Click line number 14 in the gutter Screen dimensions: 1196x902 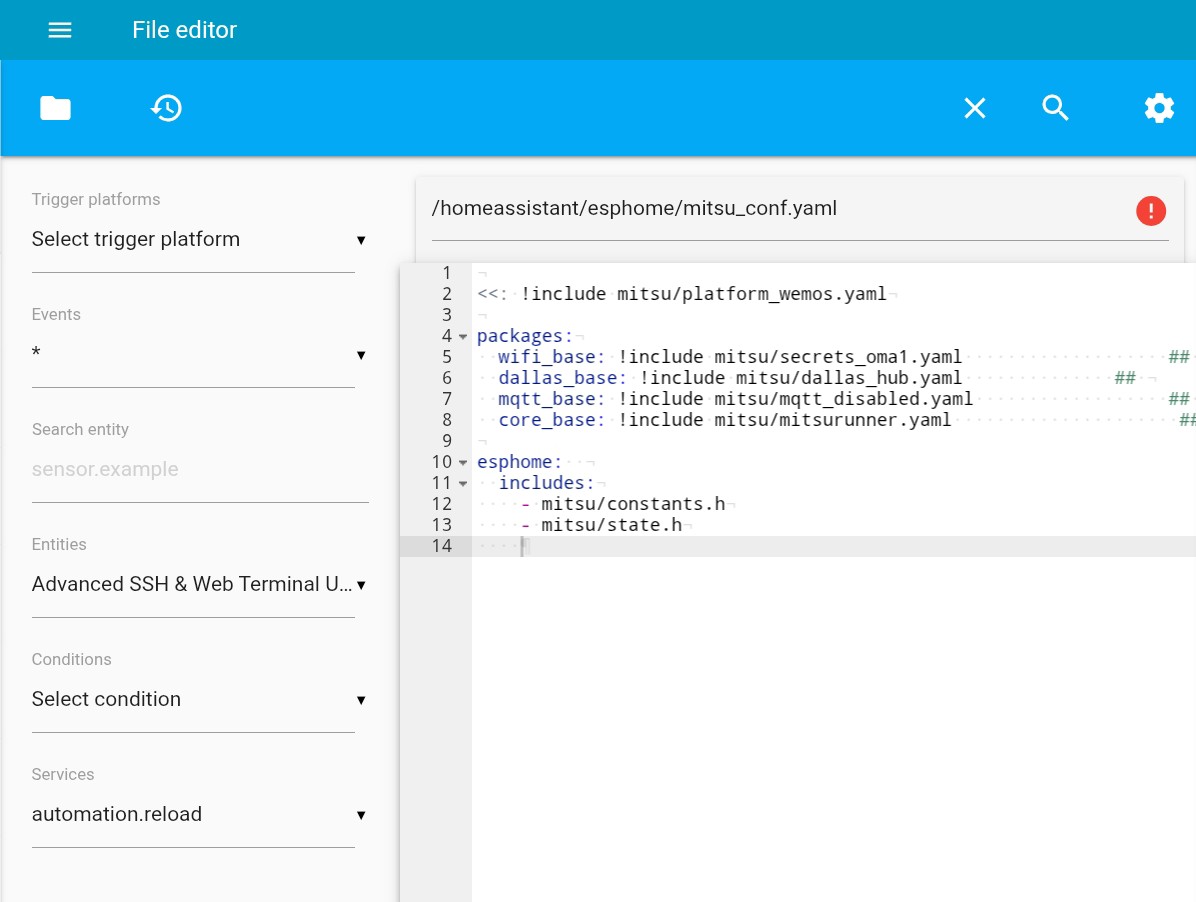441,546
